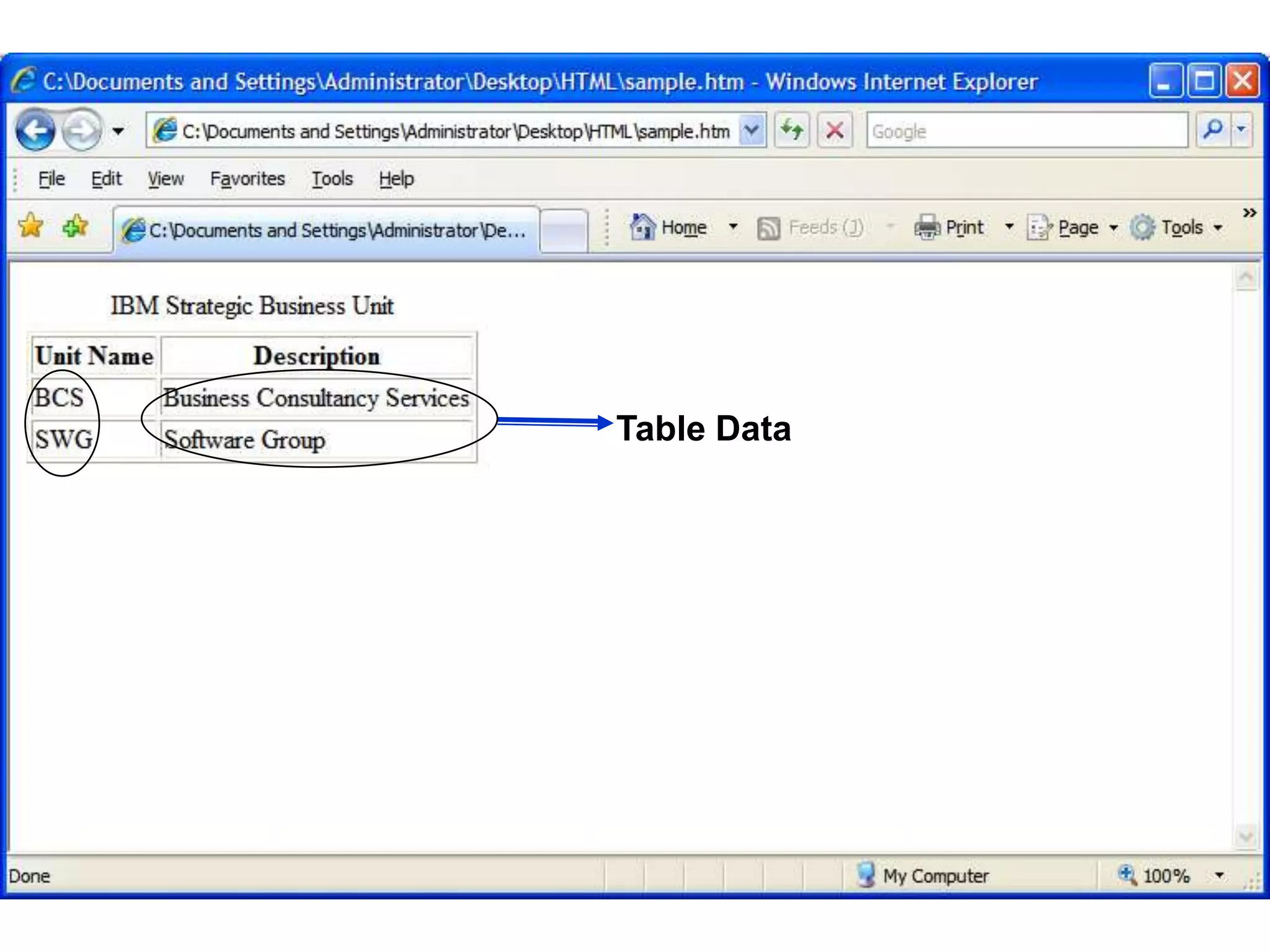Screen dimensions: 1270x952
Task: Click the green Refresh arrows icon
Action: 792,131
